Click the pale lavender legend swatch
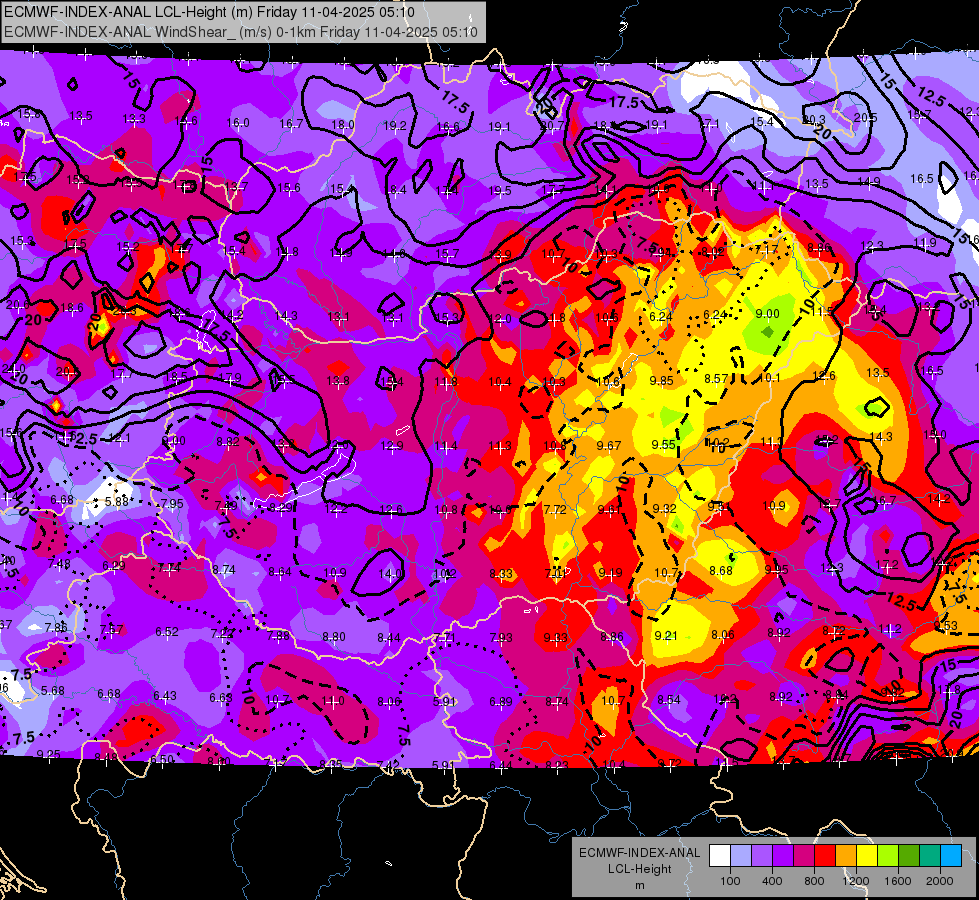Image resolution: width=979 pixels, height=900 pixels. click(x=741, y=856)
